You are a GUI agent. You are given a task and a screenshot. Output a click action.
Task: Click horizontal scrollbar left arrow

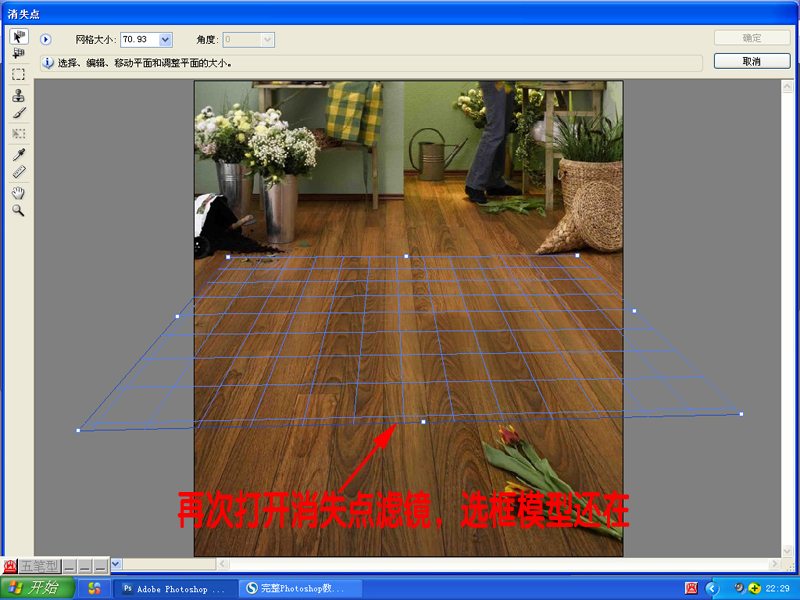click(x=222, y=564)
